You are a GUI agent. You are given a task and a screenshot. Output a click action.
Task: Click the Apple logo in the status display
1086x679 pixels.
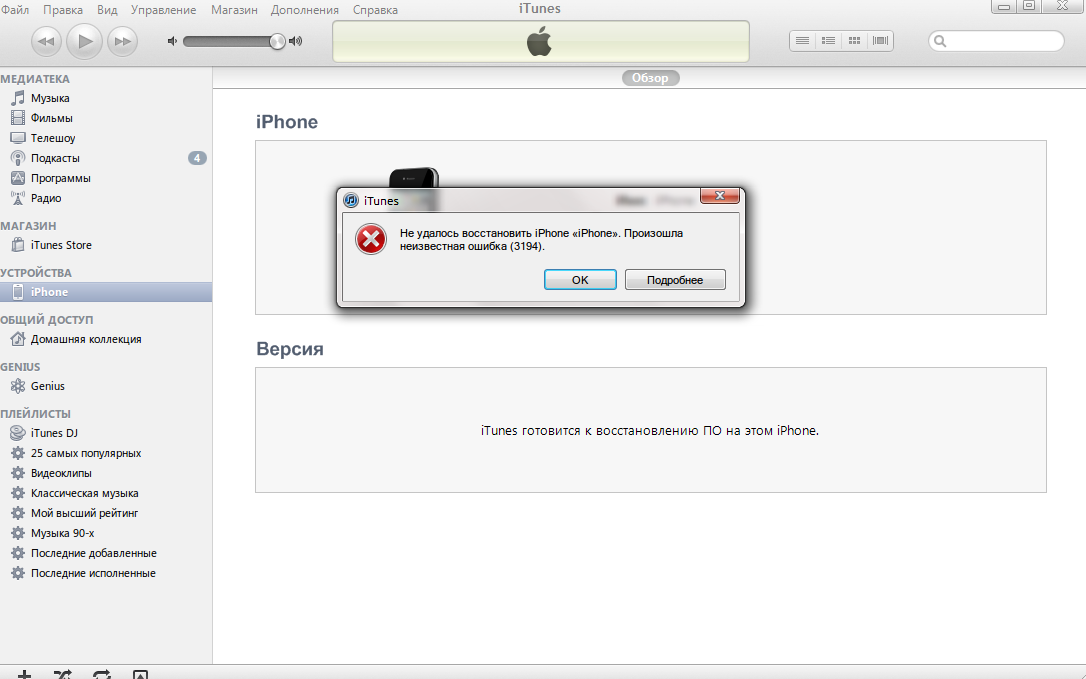[x=540, y=41]
